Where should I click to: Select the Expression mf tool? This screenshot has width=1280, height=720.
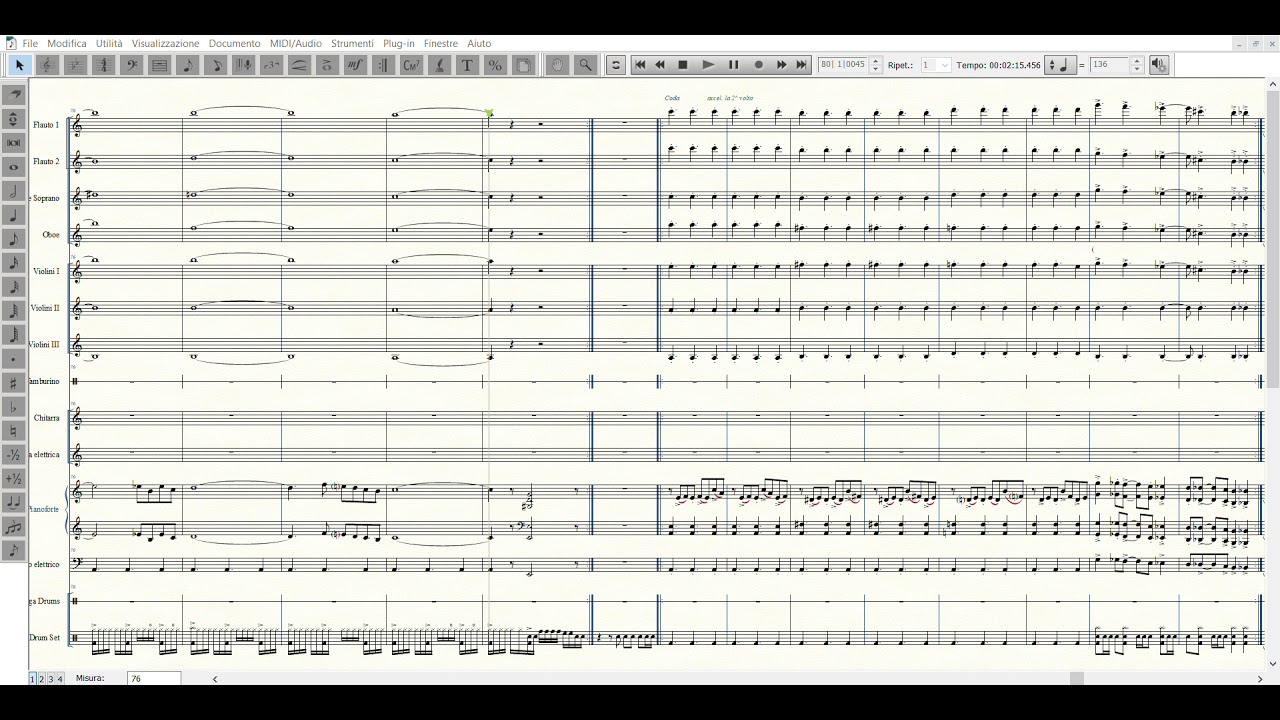[x=355, y=65]
